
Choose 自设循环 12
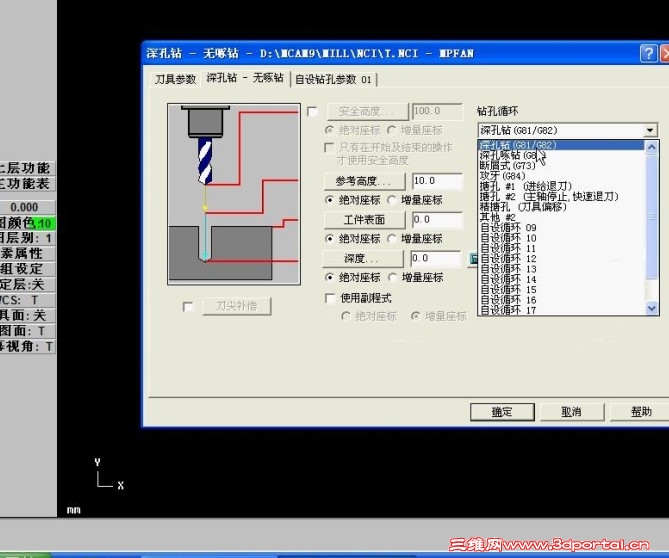[x=561, y=259]
